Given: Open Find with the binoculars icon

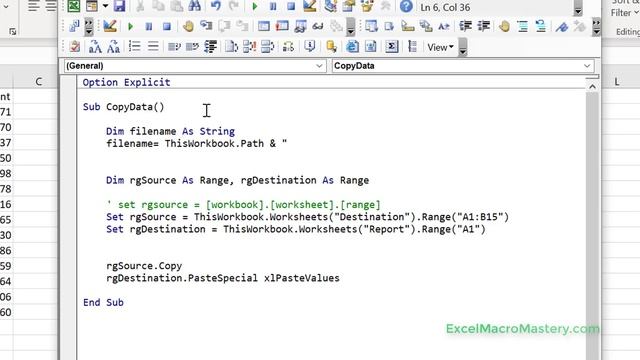Looking at the screenshot, I should coord(195,6).
